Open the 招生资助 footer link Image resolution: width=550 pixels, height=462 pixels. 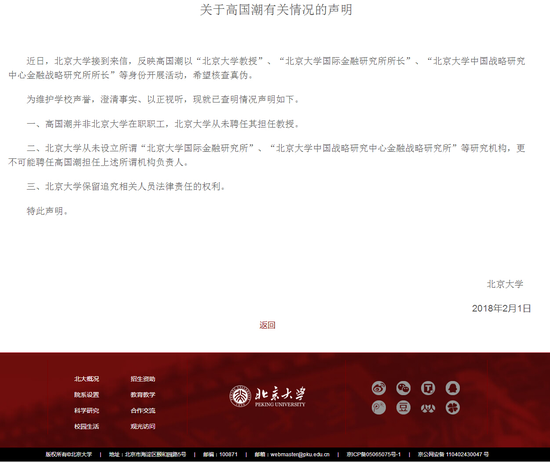(143, 379)
